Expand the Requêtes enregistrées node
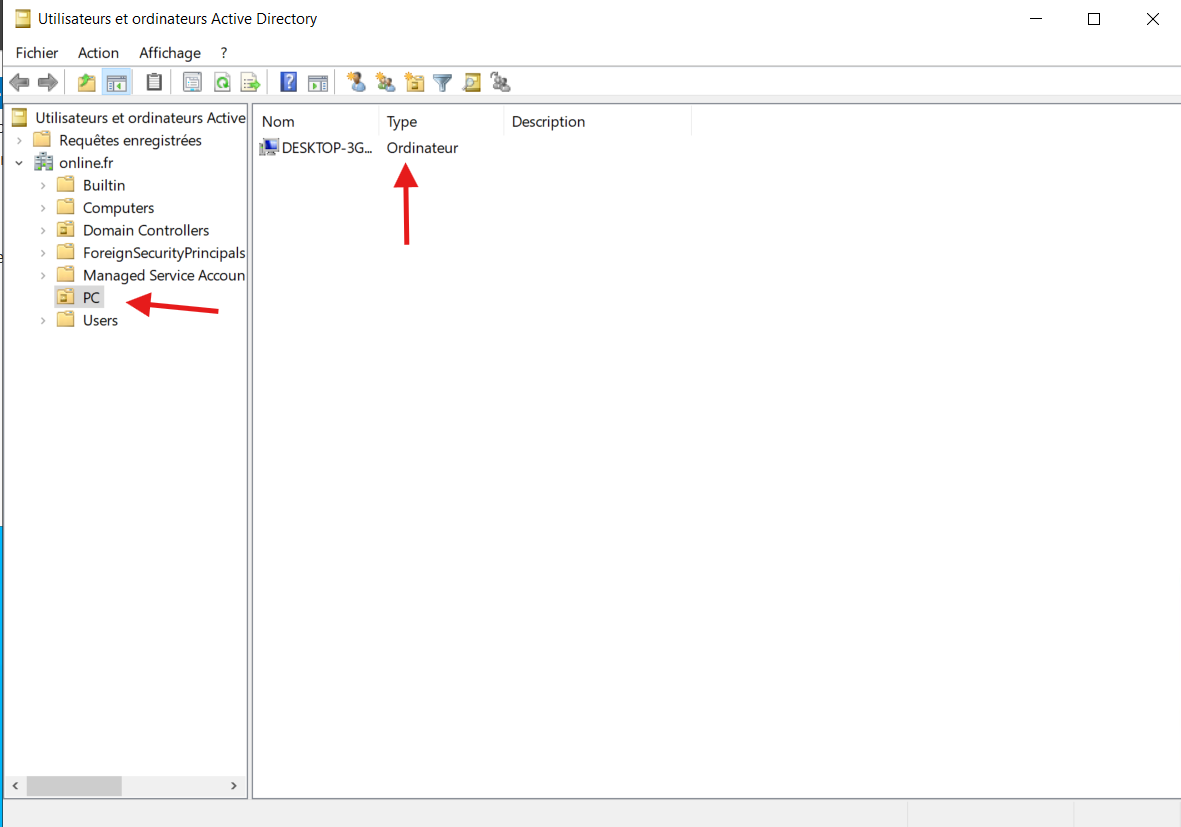Screen dimensions: 1181x827 (x=20, y=141)
